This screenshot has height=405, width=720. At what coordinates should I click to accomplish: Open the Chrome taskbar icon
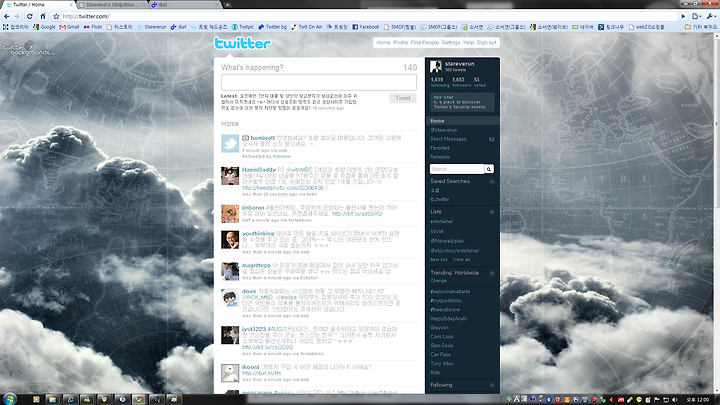click(x=138, y=399)
